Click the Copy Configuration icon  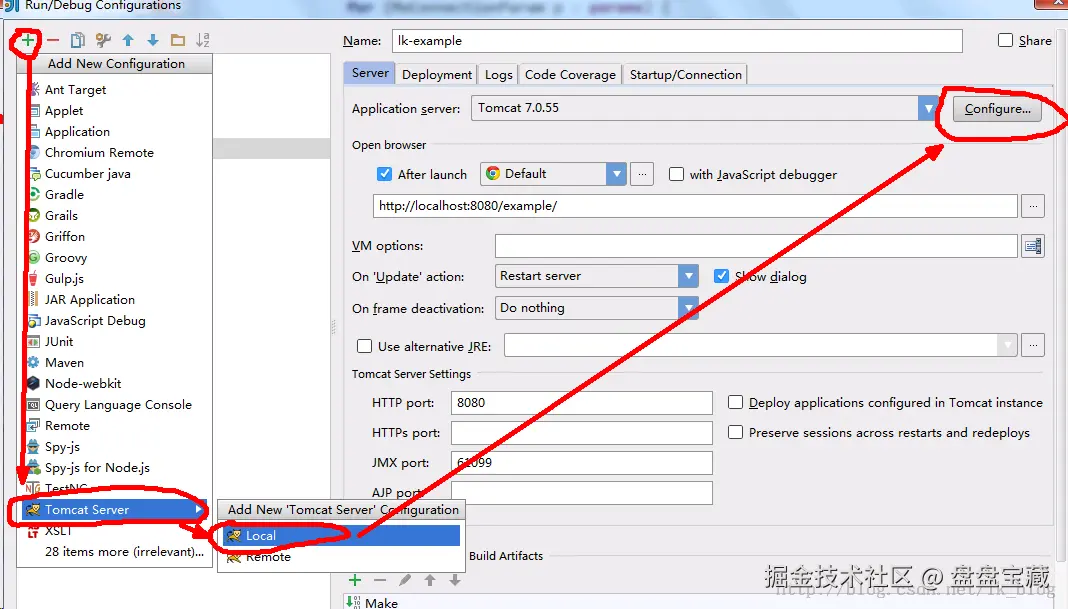[x=78, y=40]
